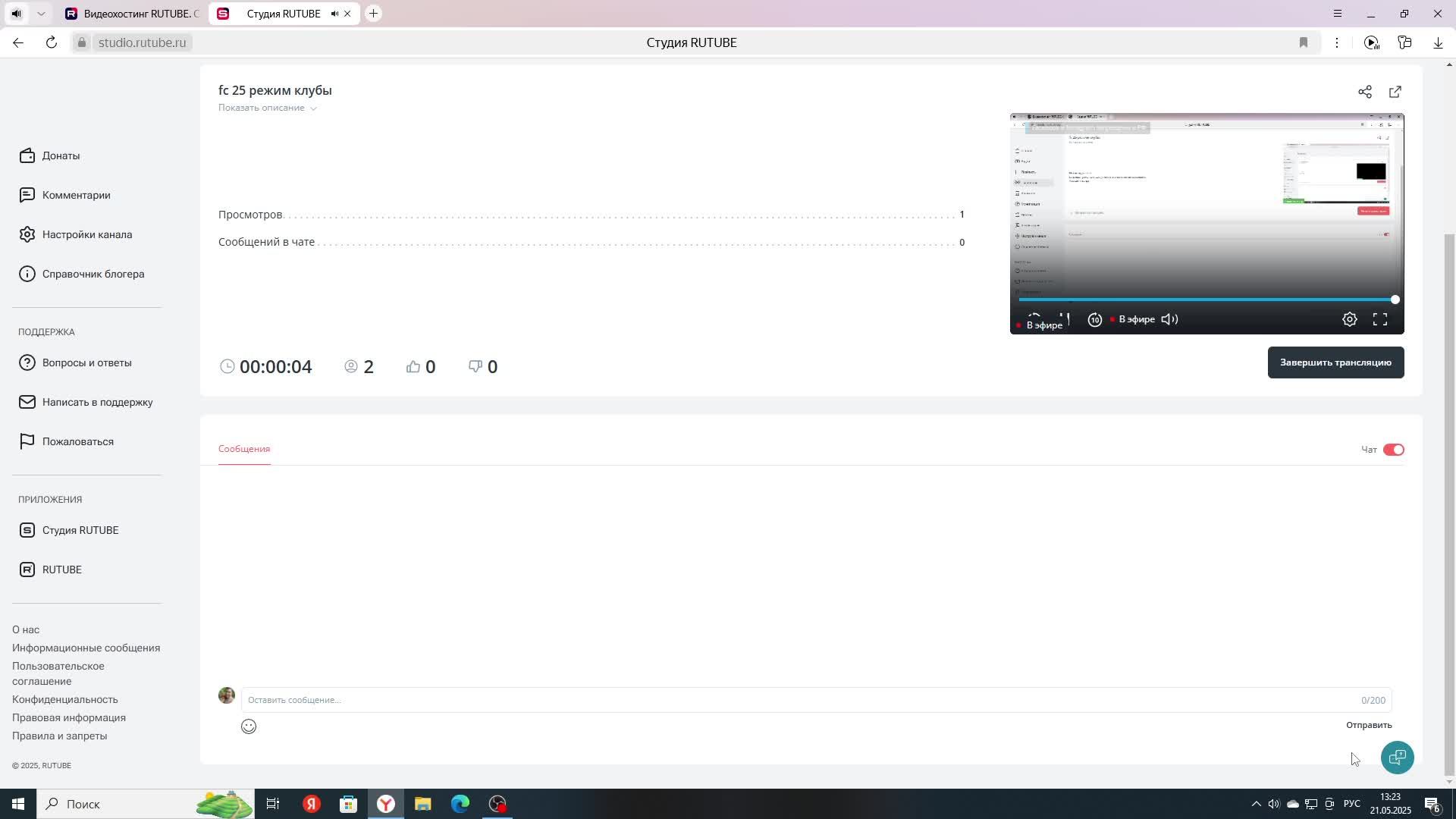Switch to Видеохостинг RUTUBE browser tab
Screen dimensions: 1456x819
pos(132,14)
